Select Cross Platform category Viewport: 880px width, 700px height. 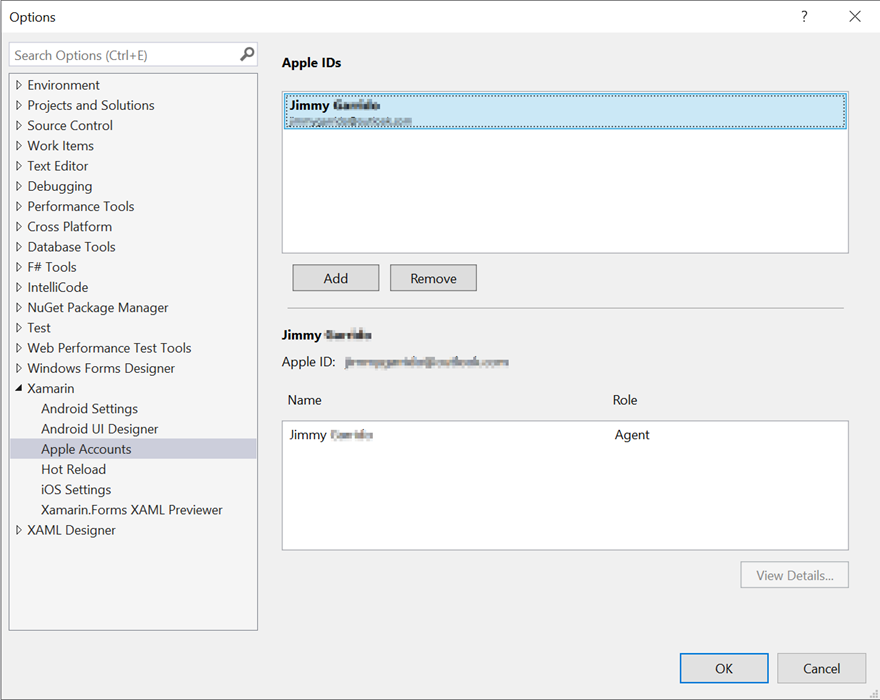click(x=70, y=226)
